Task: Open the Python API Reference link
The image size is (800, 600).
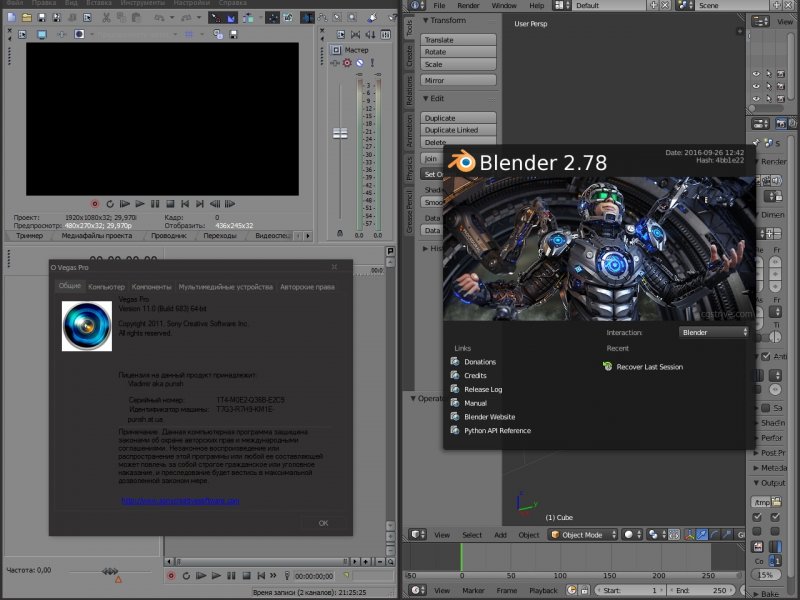Action: click(497, 431)
